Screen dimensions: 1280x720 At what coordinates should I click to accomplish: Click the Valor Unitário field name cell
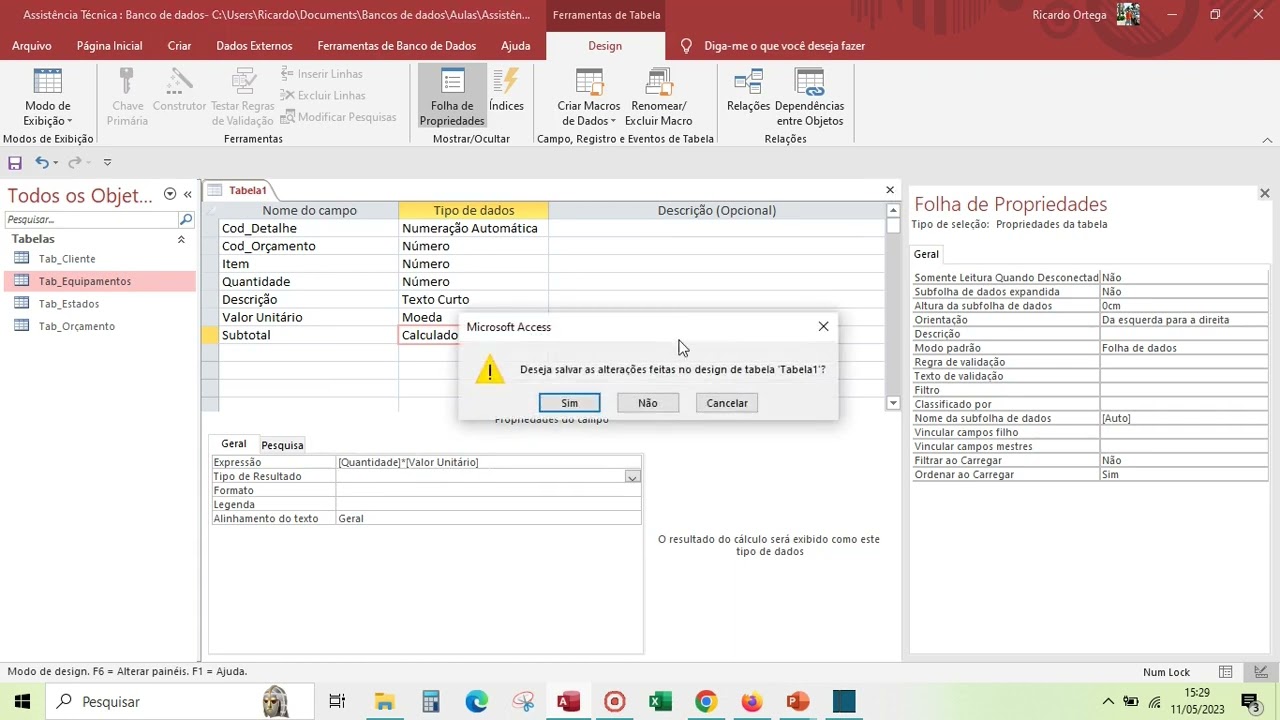click(308, 317)
